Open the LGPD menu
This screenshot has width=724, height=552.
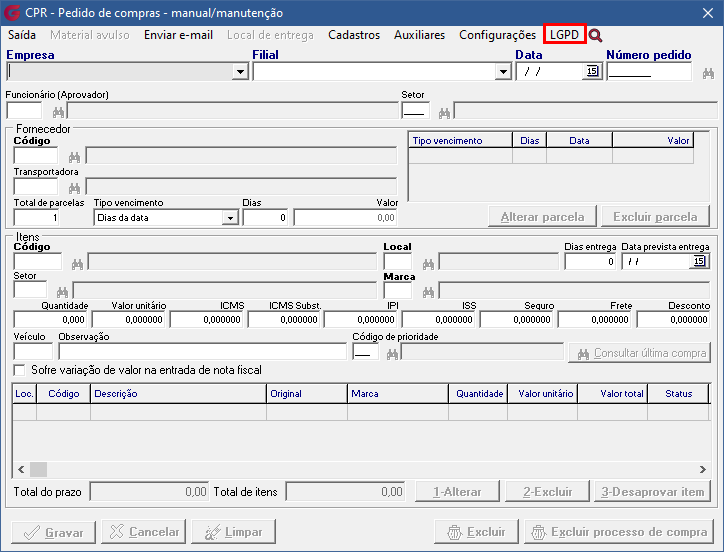[x=564, y=35]
